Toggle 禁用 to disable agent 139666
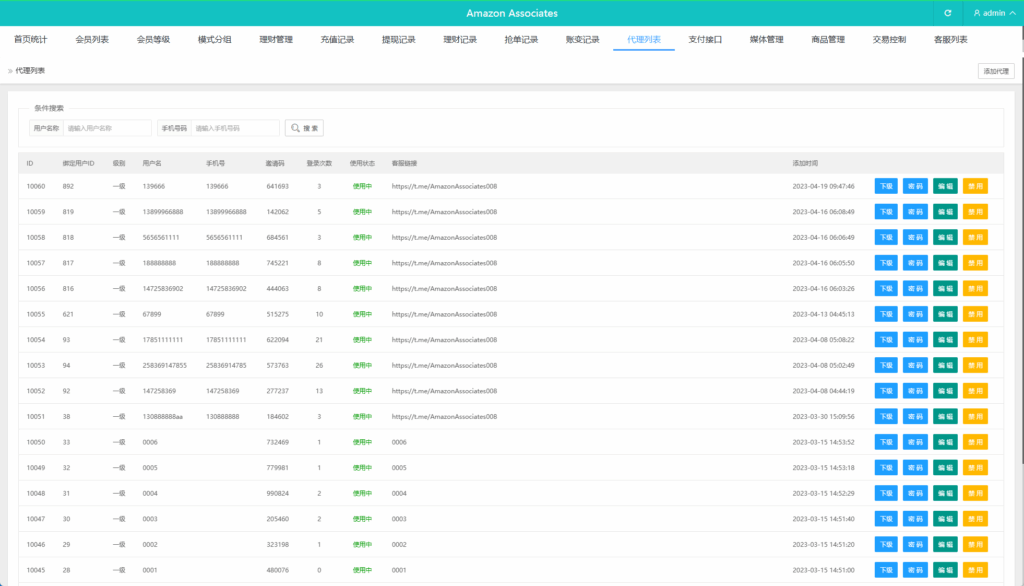This screenshot has width=1024, height=586. click(974, 185)
